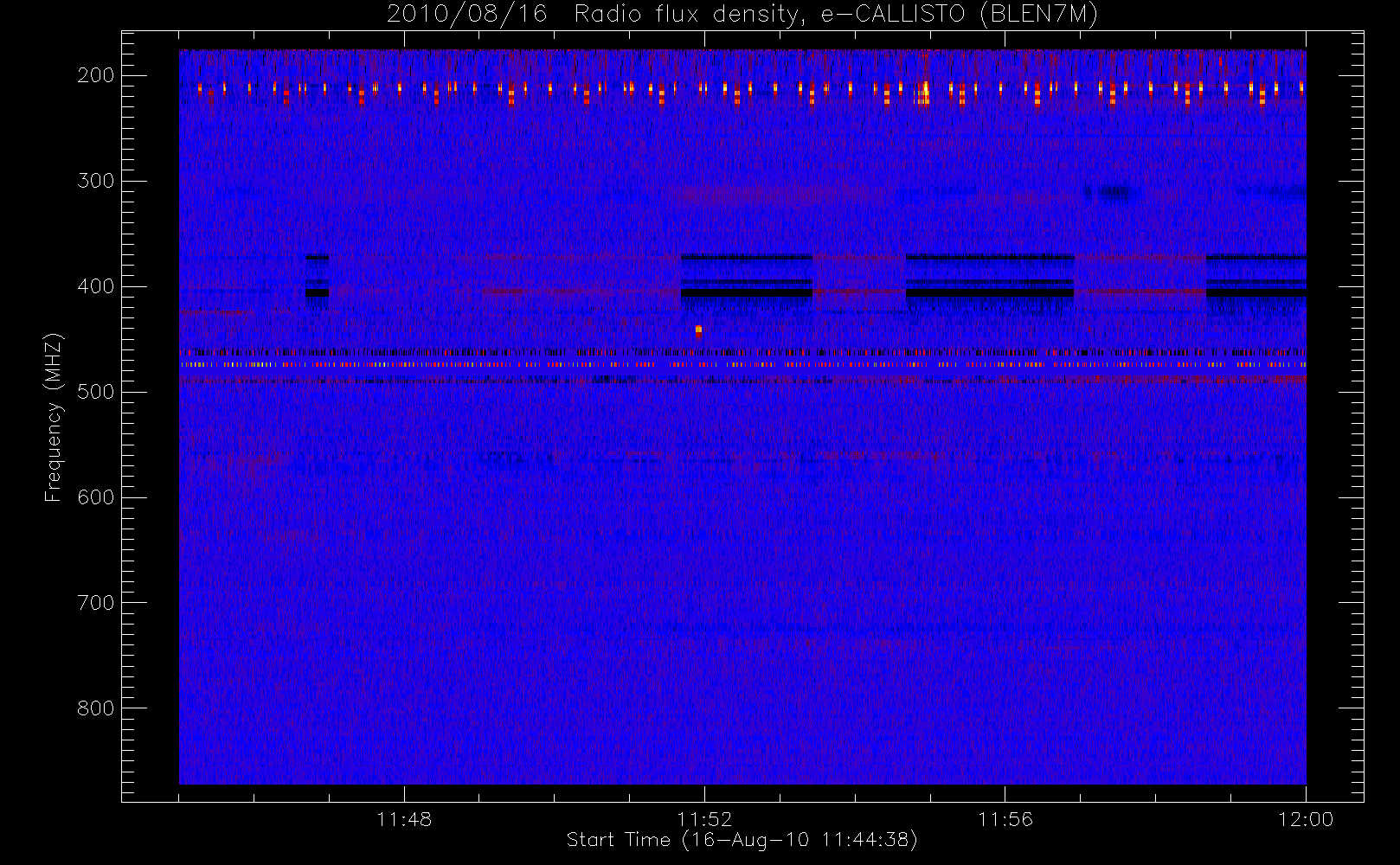Click the 11:56 time axis label
The height and width of the screenshot is (865, 1400).
[x=1005, y=819]
